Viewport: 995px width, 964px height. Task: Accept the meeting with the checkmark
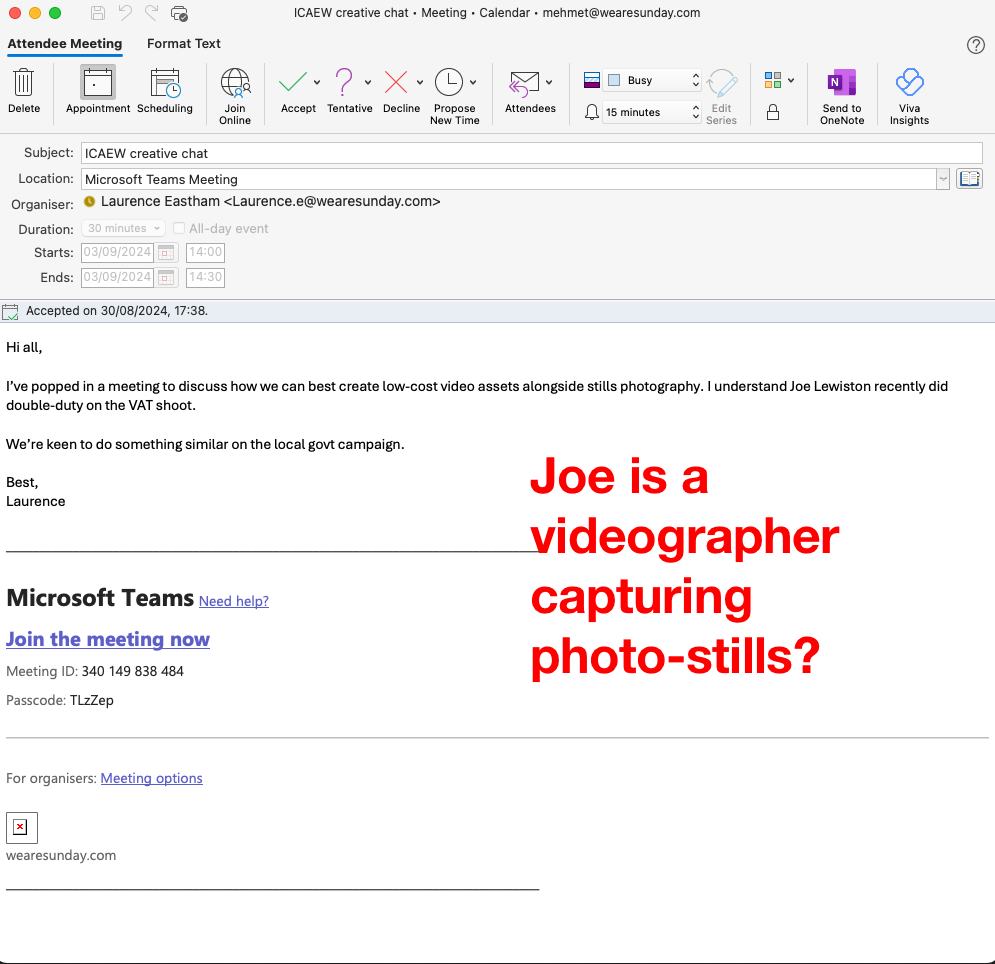(x=293, y=83)
